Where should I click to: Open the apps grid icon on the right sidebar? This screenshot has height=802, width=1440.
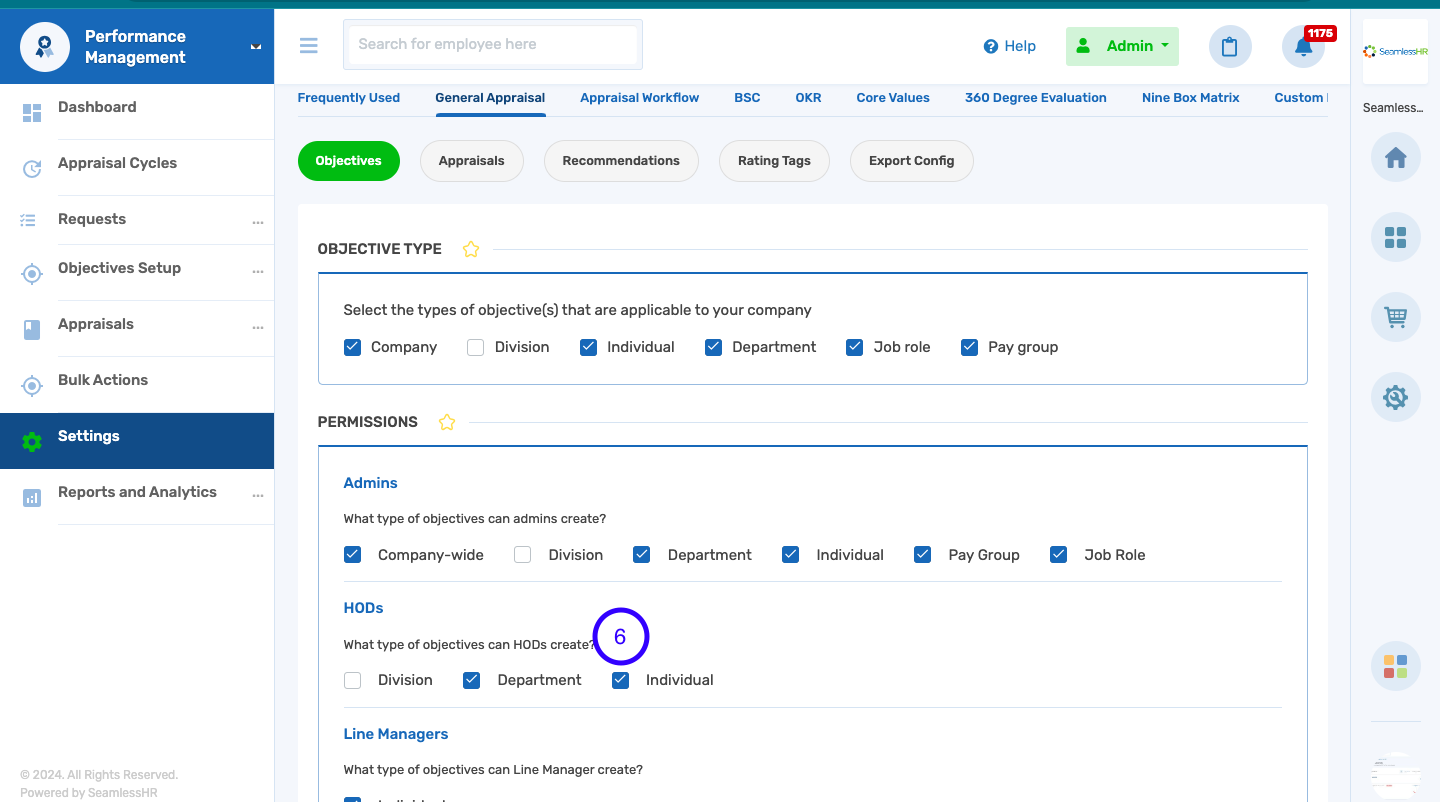coord(1395,237)
